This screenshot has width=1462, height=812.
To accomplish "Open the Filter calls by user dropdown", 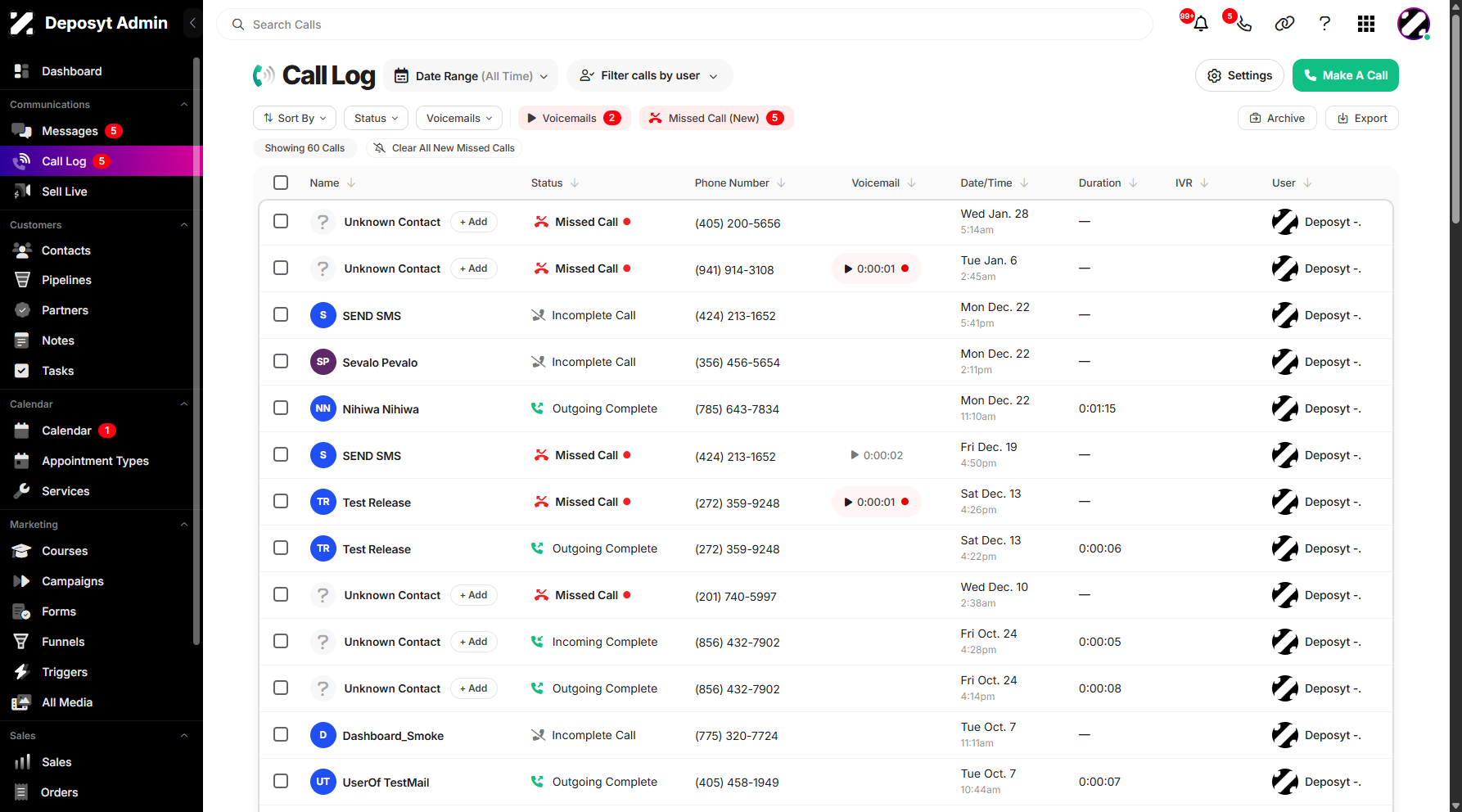I will click(649, 75).
